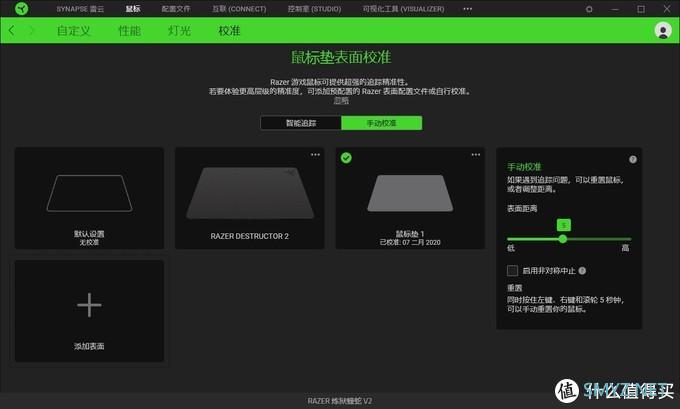680x409 pixels.
Task: Open the 鼠标 top menu
Action: pyautogui.click(x=133, y=9)
